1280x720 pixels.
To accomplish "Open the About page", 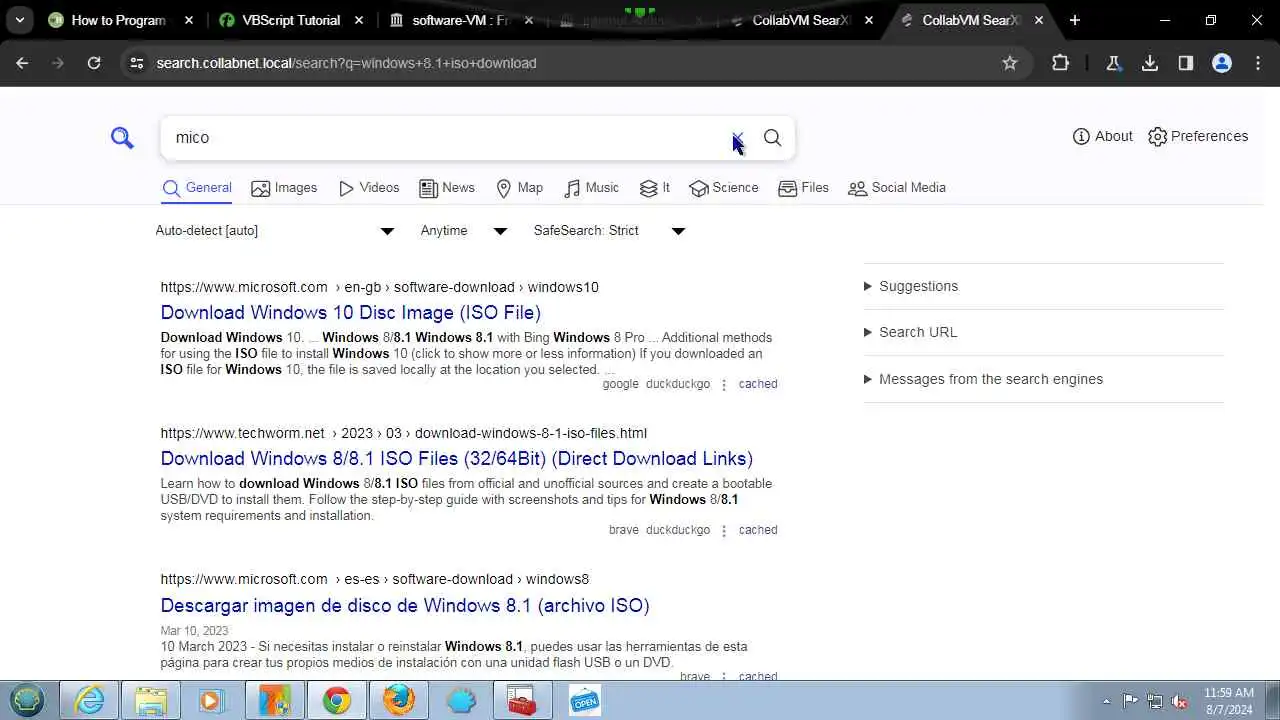I will tap(1102, 136).
